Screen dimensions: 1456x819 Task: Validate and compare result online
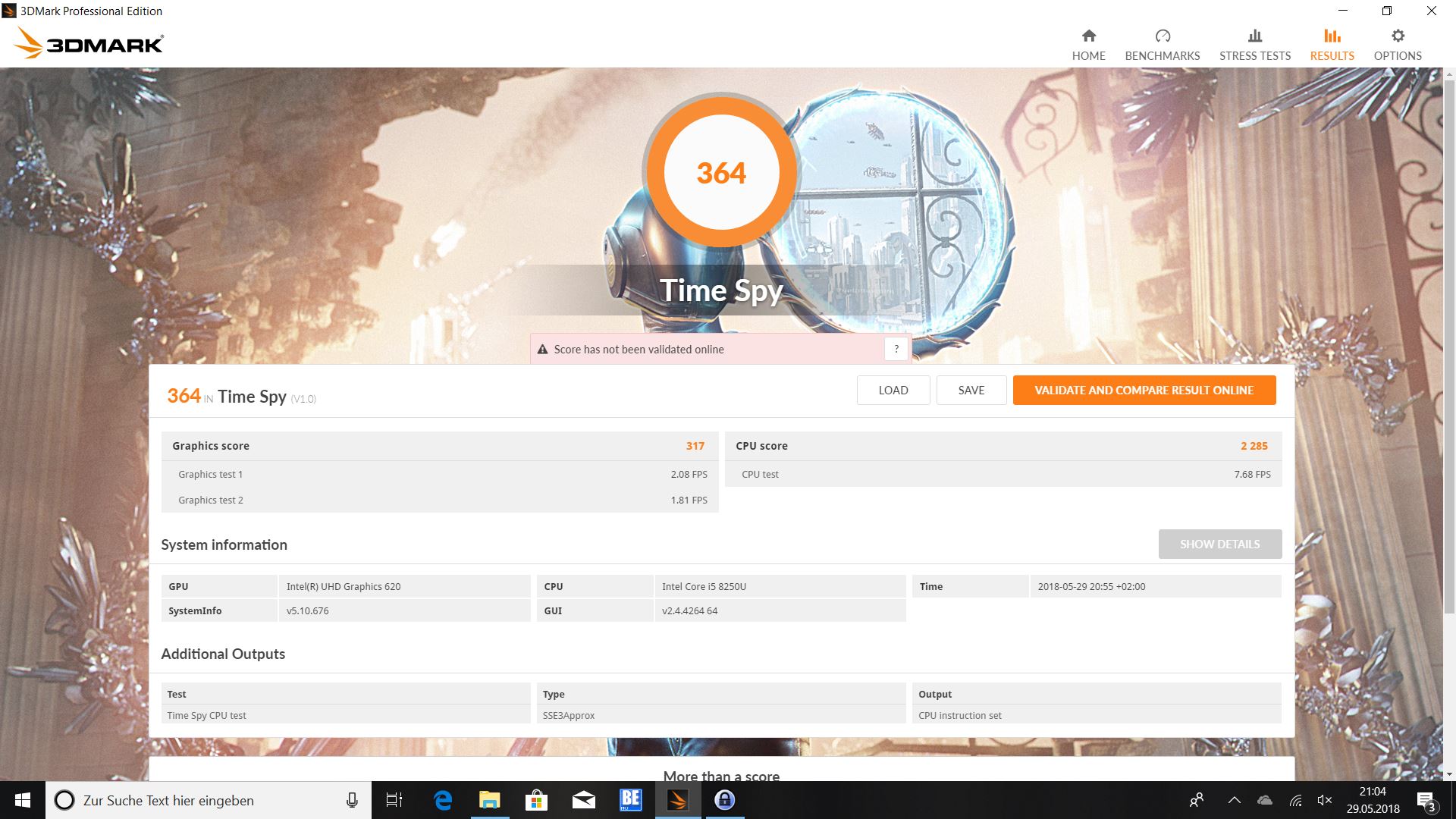1144,390
